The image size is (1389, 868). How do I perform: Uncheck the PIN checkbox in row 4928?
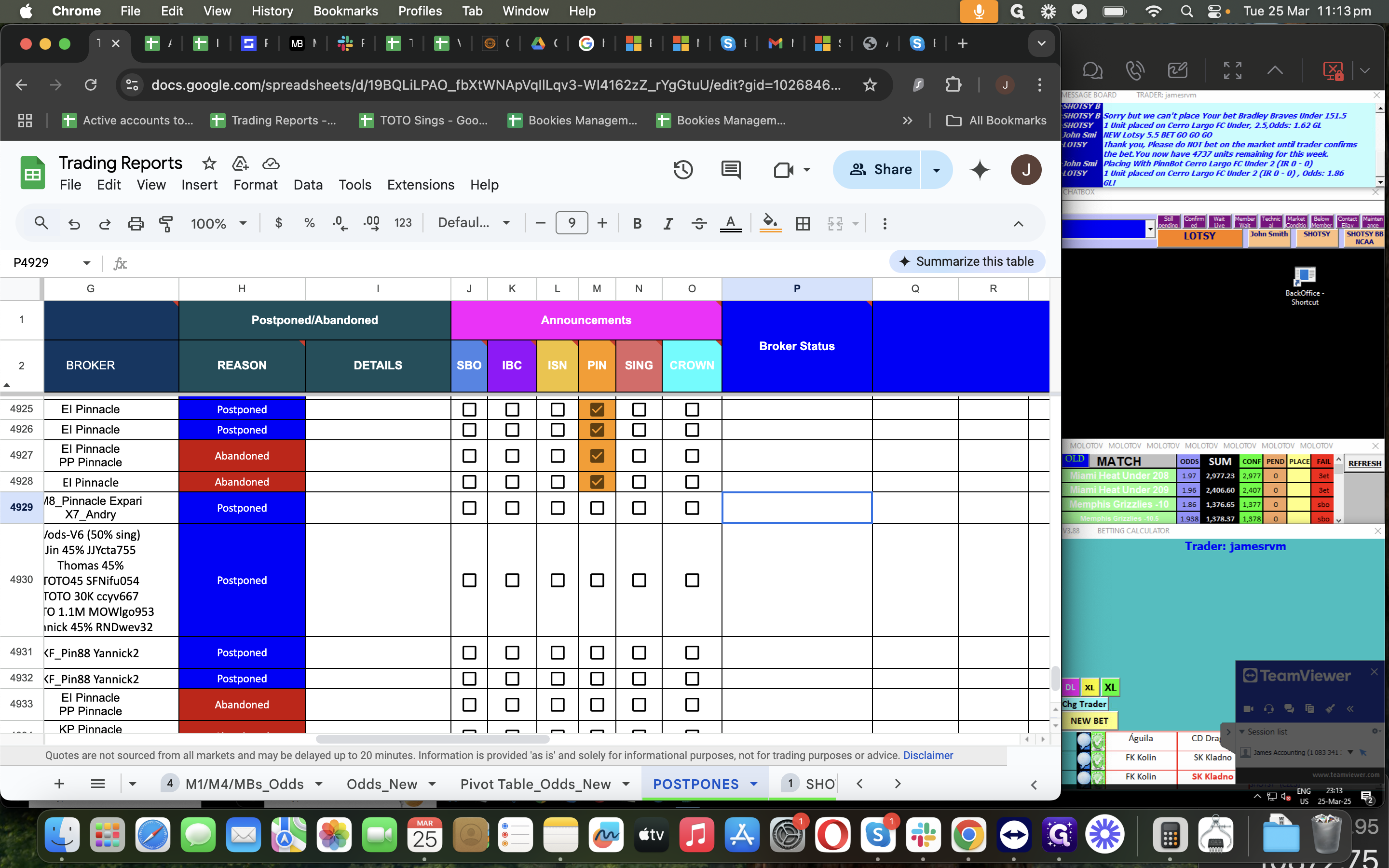[x=597, y=482]
